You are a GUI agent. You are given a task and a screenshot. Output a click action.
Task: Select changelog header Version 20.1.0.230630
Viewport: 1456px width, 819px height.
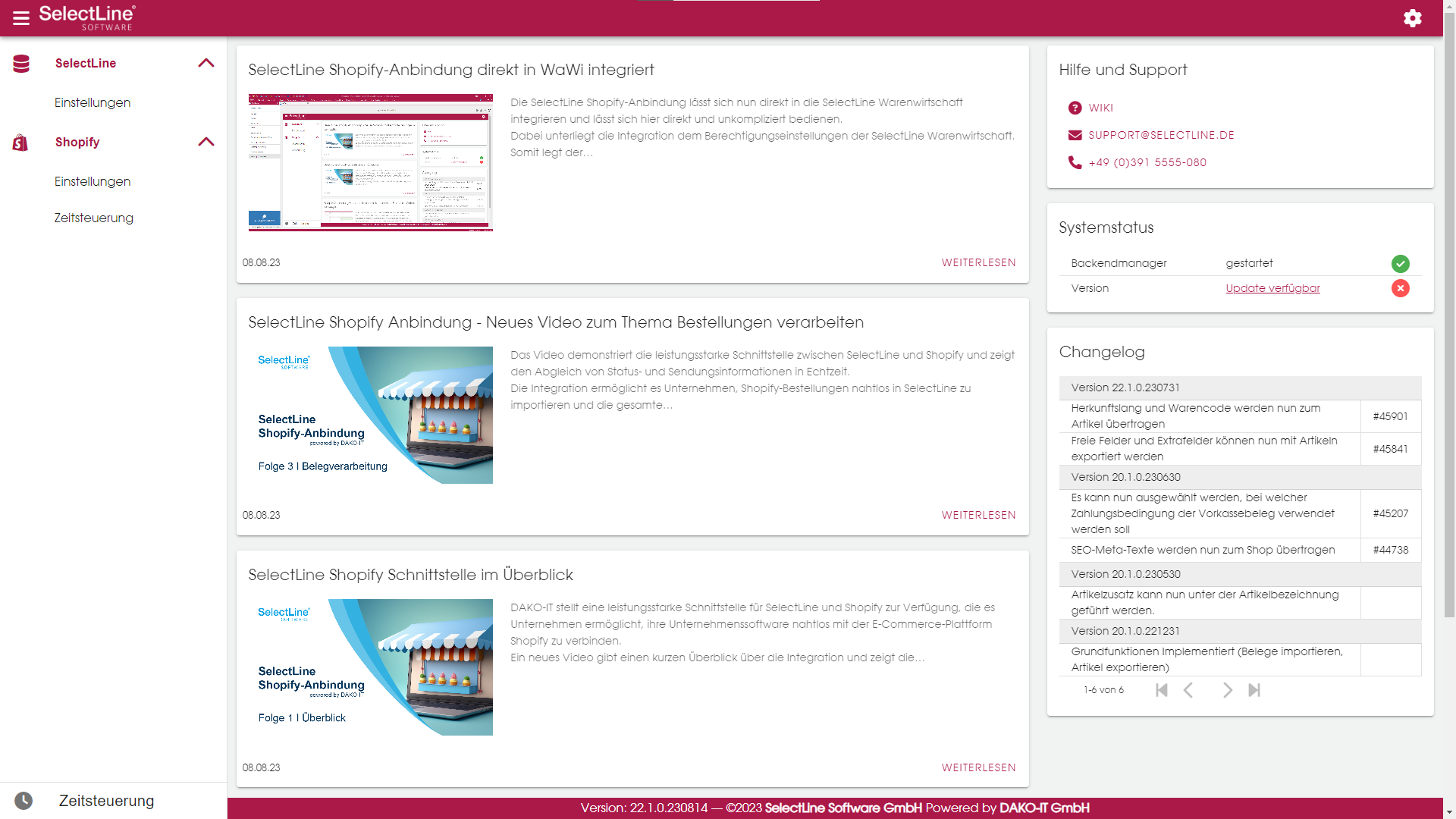coord(1240,478)
